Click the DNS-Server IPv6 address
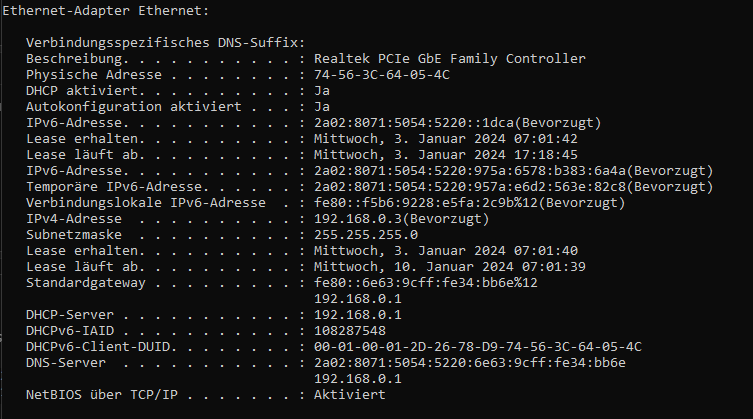Viewport: 753px width, 419px height. [x=469, y=363]
